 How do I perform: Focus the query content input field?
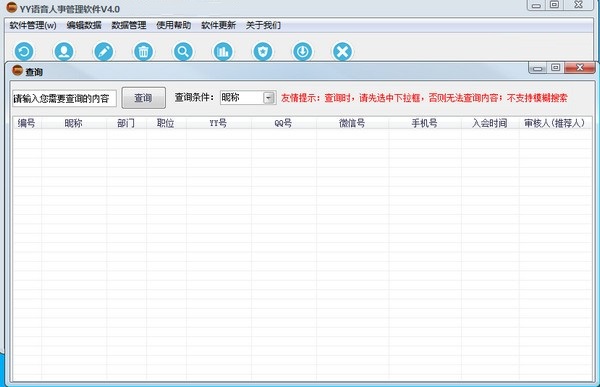coord(64,99)
